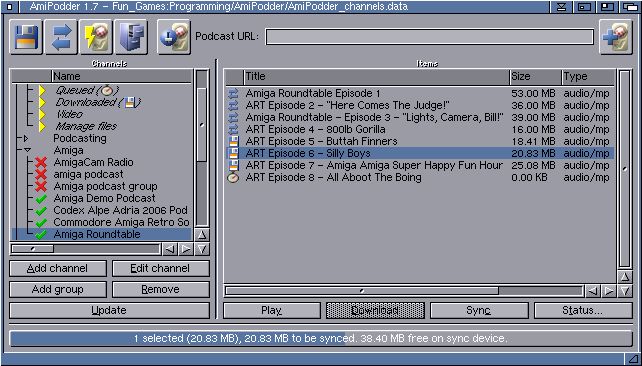The height and width of the screenshot is (366, 642).
Task: Click the disk icon of ART Episode 7
Action: pos(233,165)
